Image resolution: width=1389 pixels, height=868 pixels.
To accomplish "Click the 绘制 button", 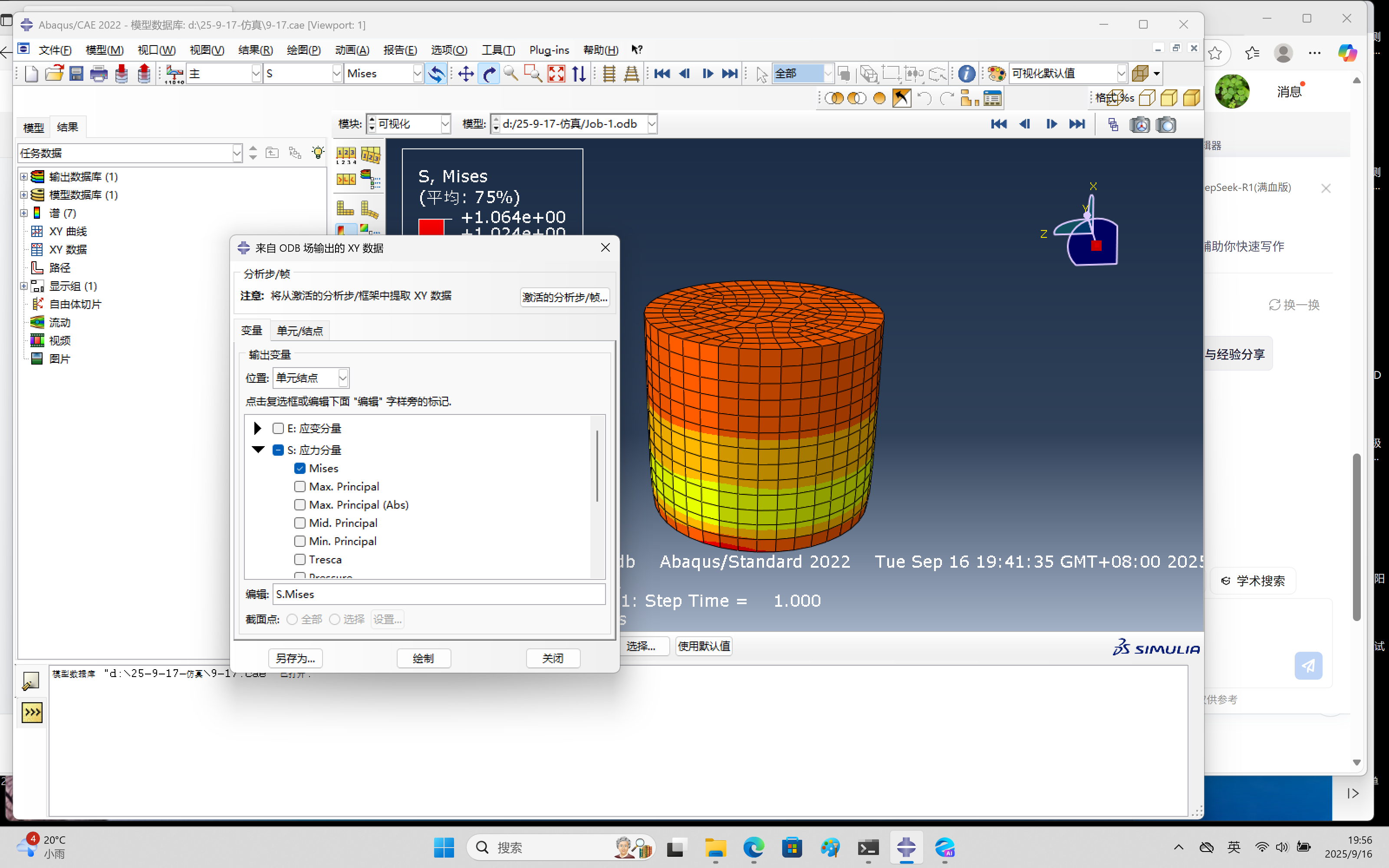I will [x=424, y=658].
